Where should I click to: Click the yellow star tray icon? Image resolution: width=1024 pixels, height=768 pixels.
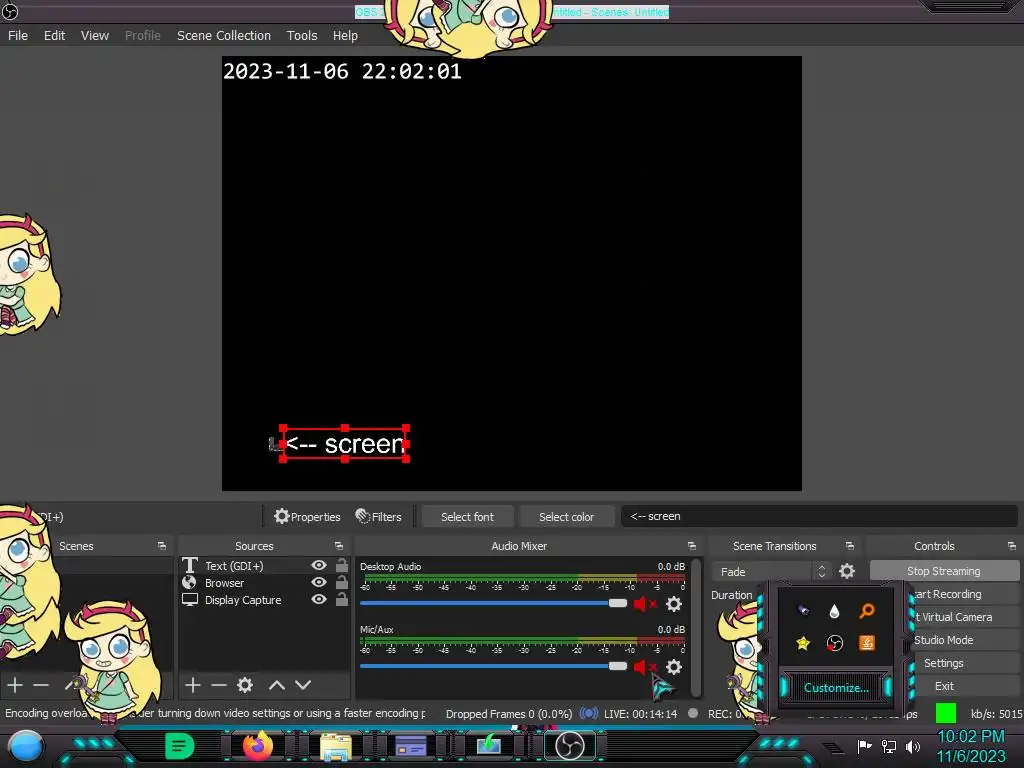click(x=803, y=643)
